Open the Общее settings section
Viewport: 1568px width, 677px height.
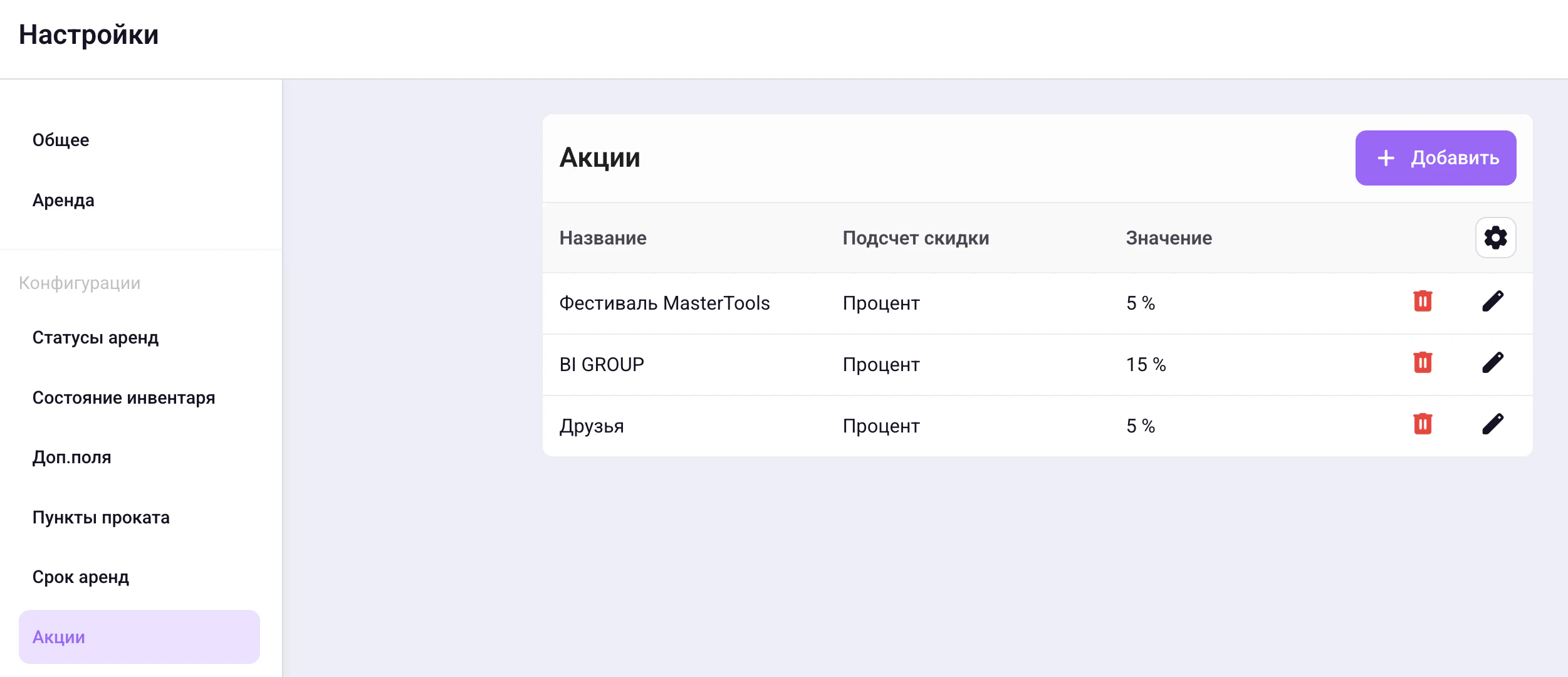tap(60, 139)
